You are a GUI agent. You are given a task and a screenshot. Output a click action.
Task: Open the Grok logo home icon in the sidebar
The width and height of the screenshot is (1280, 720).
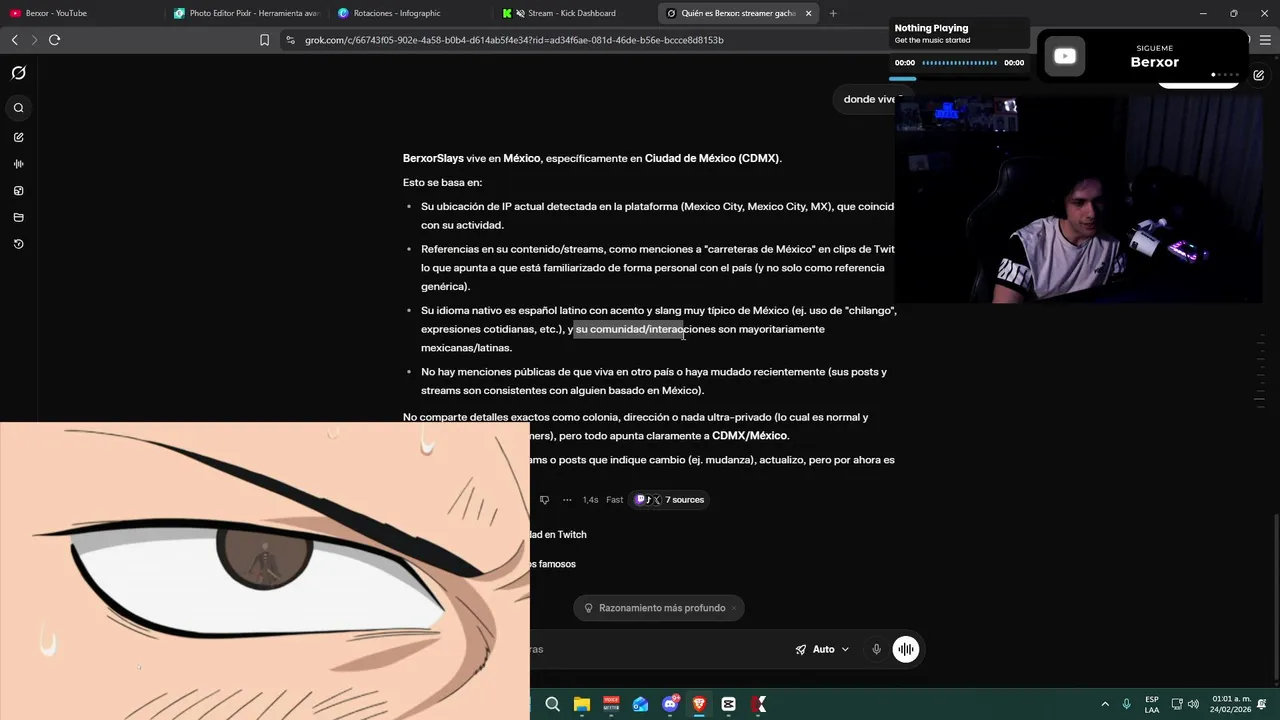[18, 73]
